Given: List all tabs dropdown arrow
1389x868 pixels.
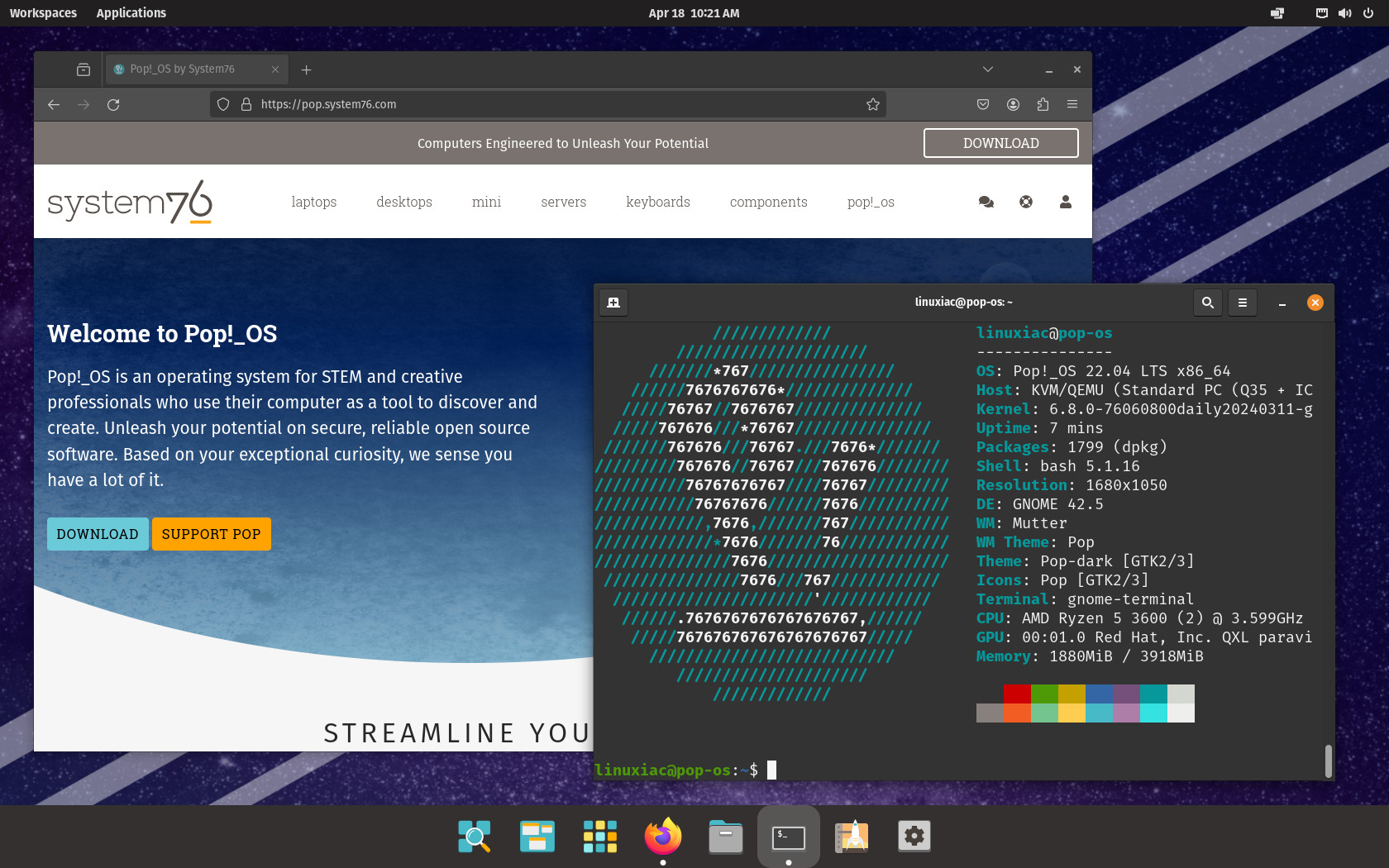Looking at the screenshot, I should click(x=987, y=69).
